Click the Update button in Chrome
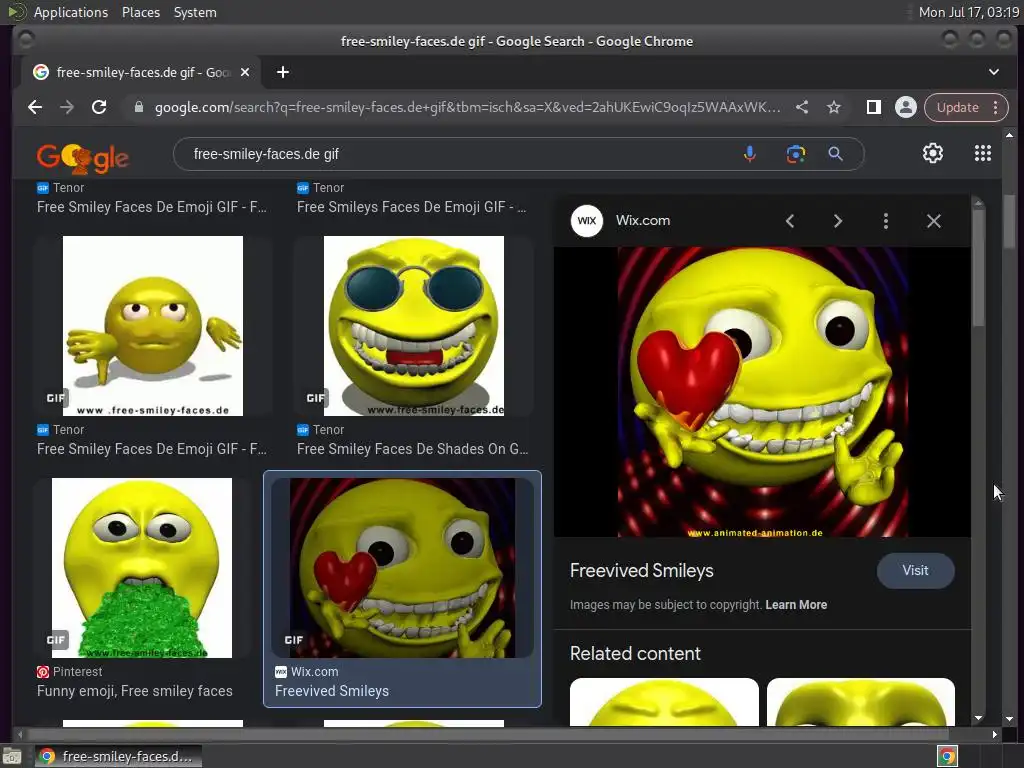This screenshot has height=768, width=1024. (957, 107)
